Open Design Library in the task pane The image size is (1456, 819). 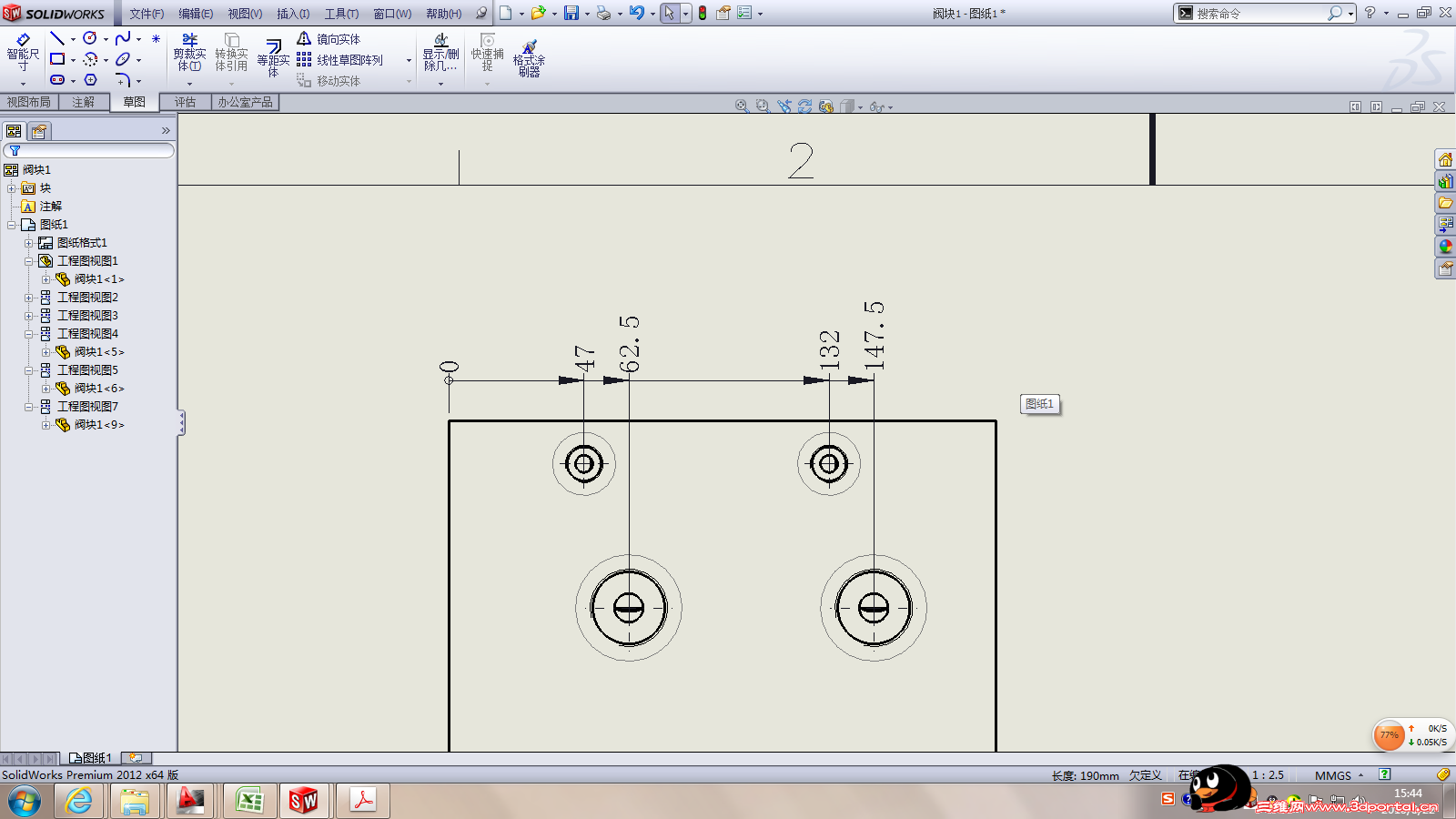click(x=1445, y=181)
